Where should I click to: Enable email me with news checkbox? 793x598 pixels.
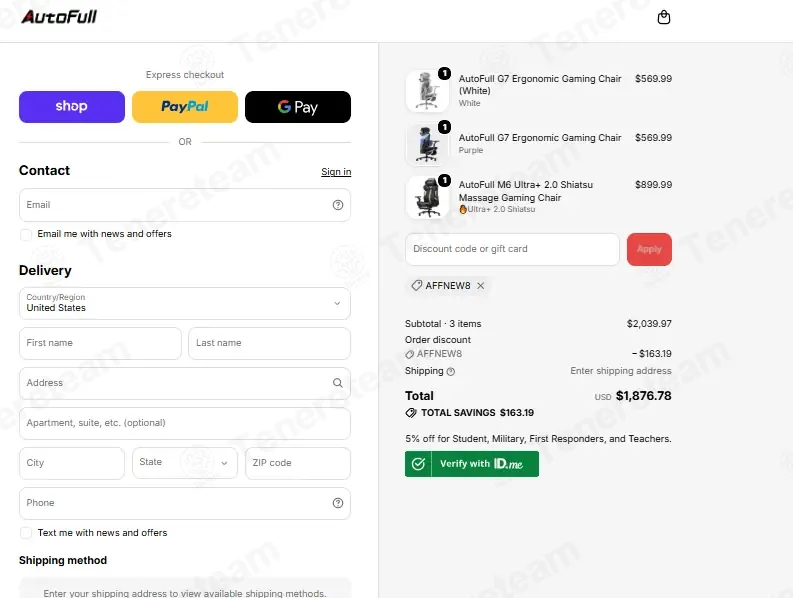26,234
